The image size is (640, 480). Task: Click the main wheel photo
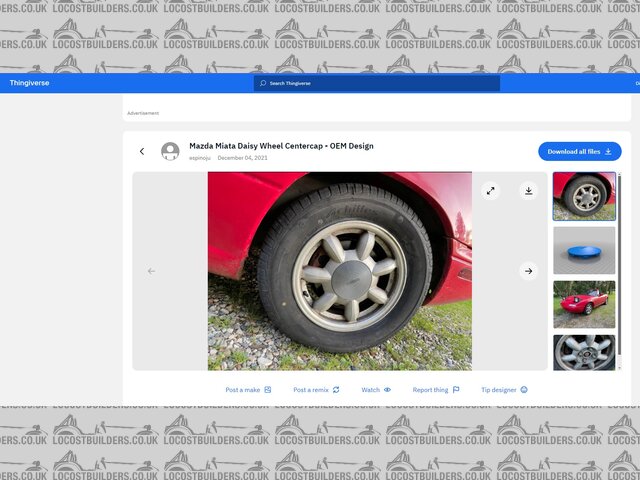coord(339,271)
